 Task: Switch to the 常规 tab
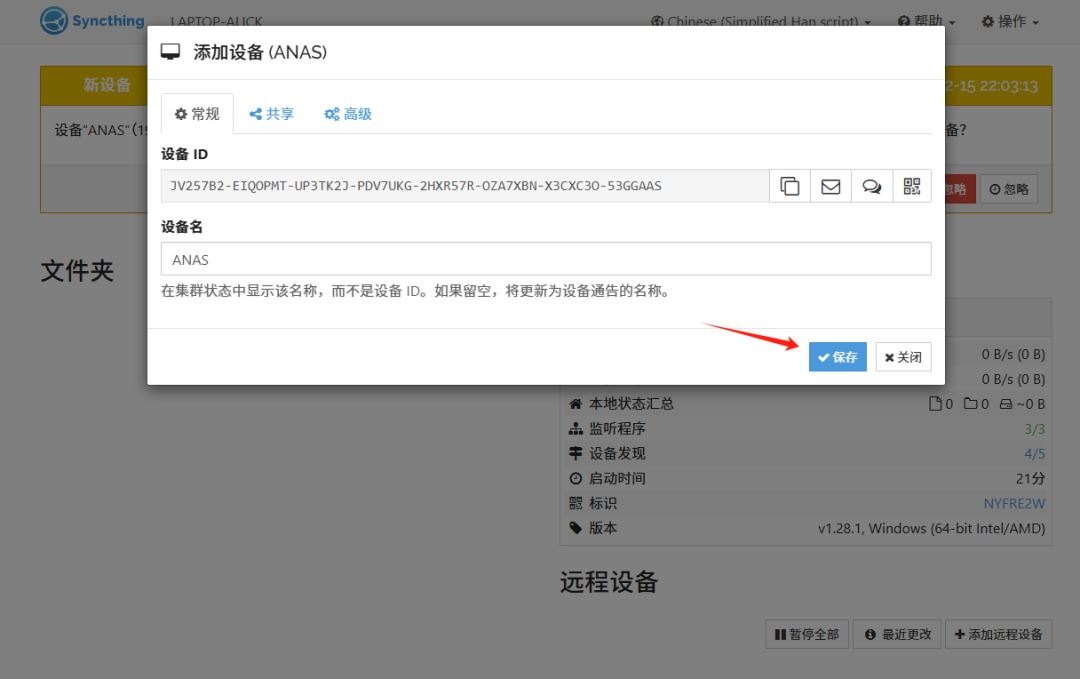click(x=197, y=114)
